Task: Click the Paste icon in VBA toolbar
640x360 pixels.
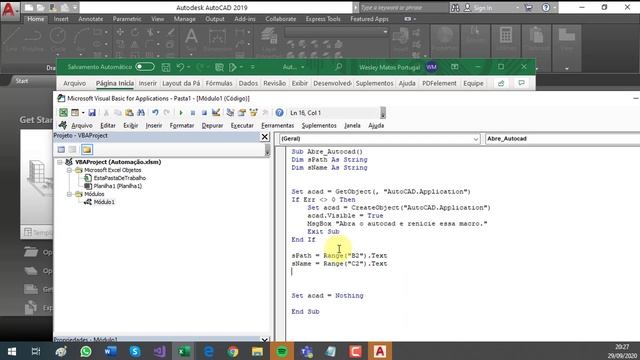Action: click(x=129, y=113)
